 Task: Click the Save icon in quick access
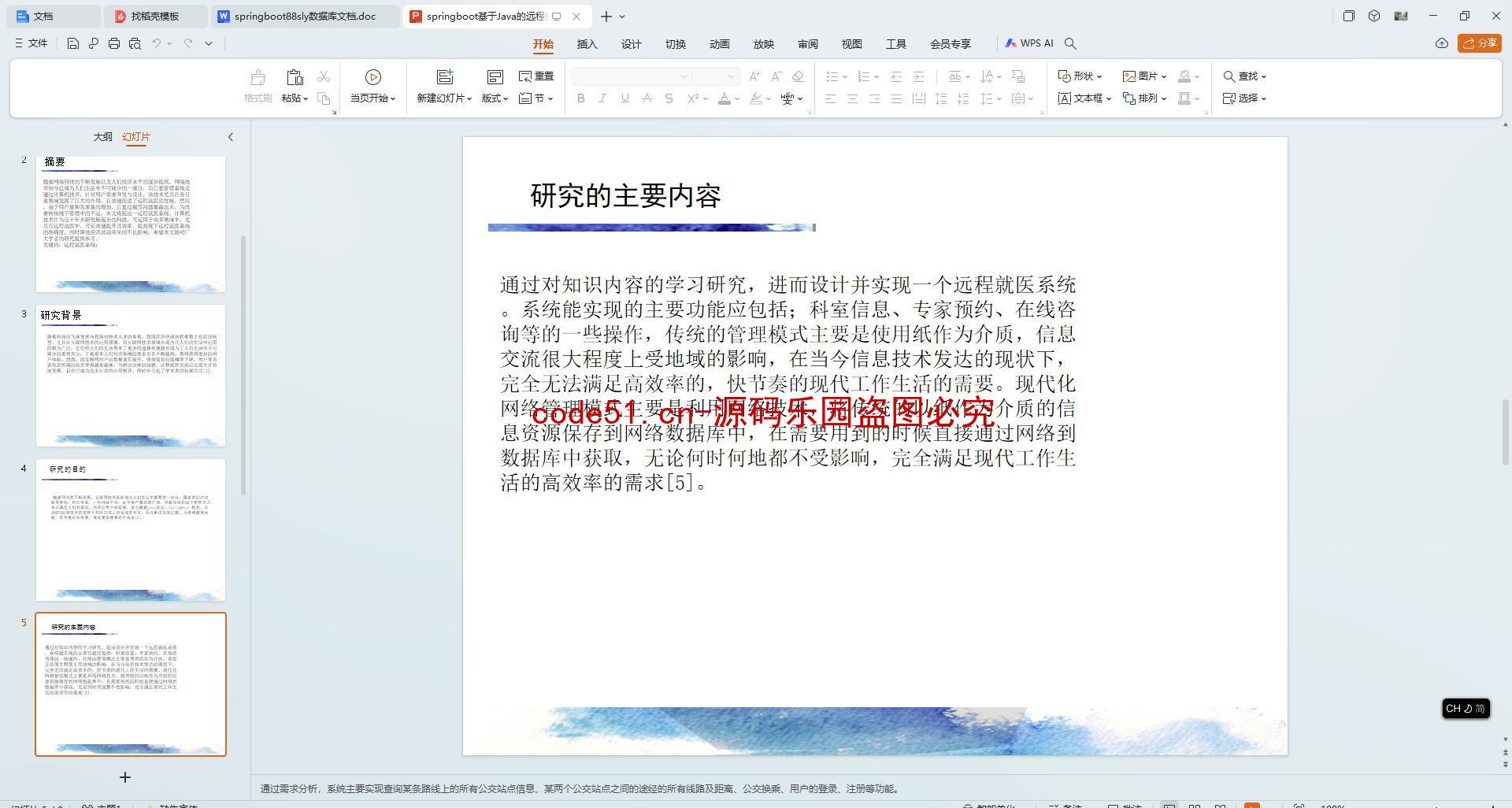coord(72,43)
